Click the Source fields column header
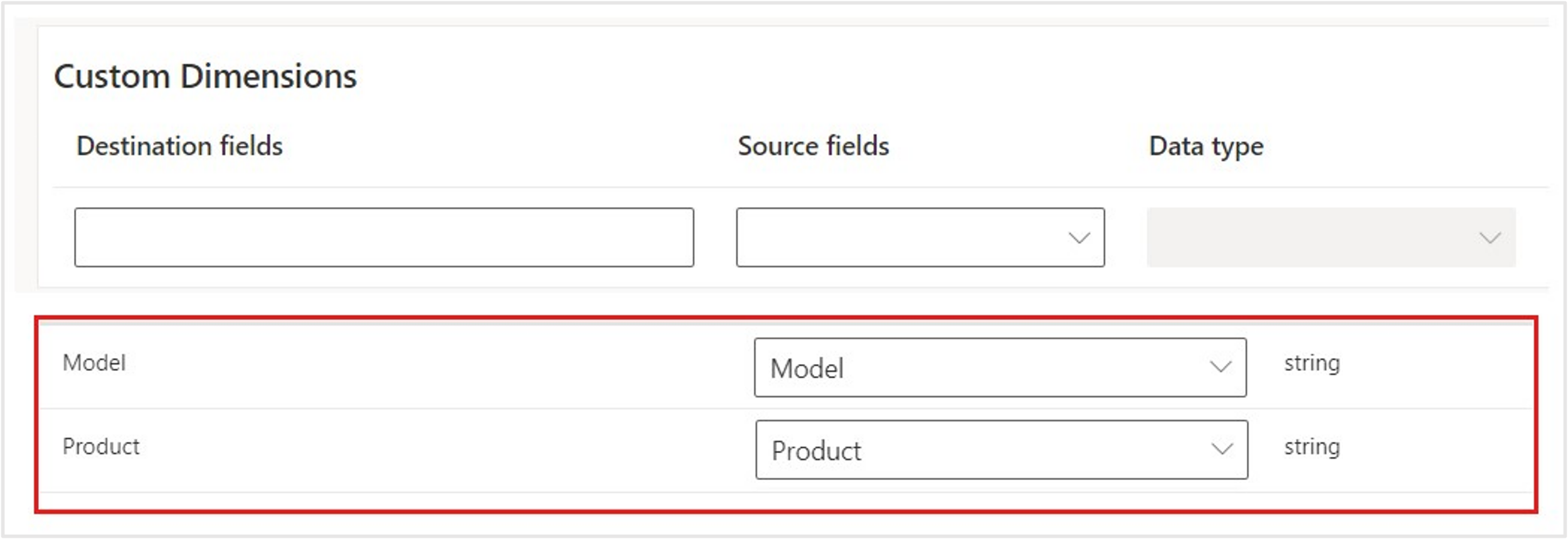1568x539 pixels. click(x=813, y=146)
